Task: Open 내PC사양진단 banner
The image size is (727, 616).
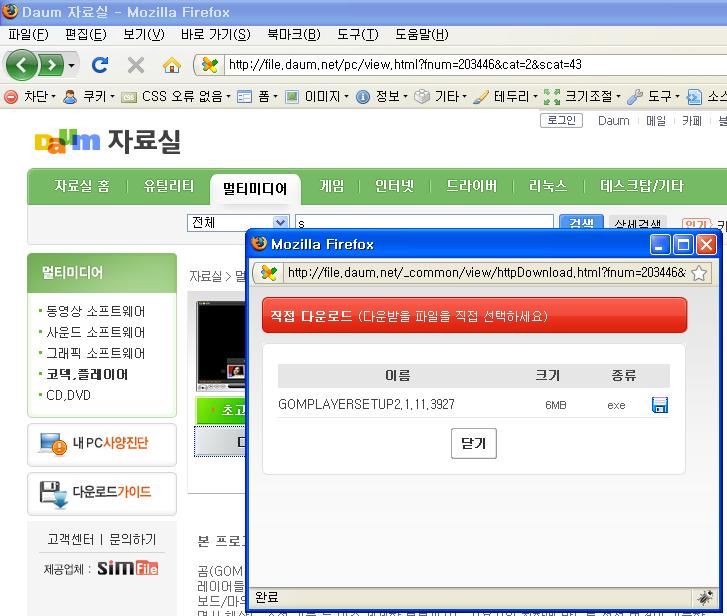Action: 102,445
